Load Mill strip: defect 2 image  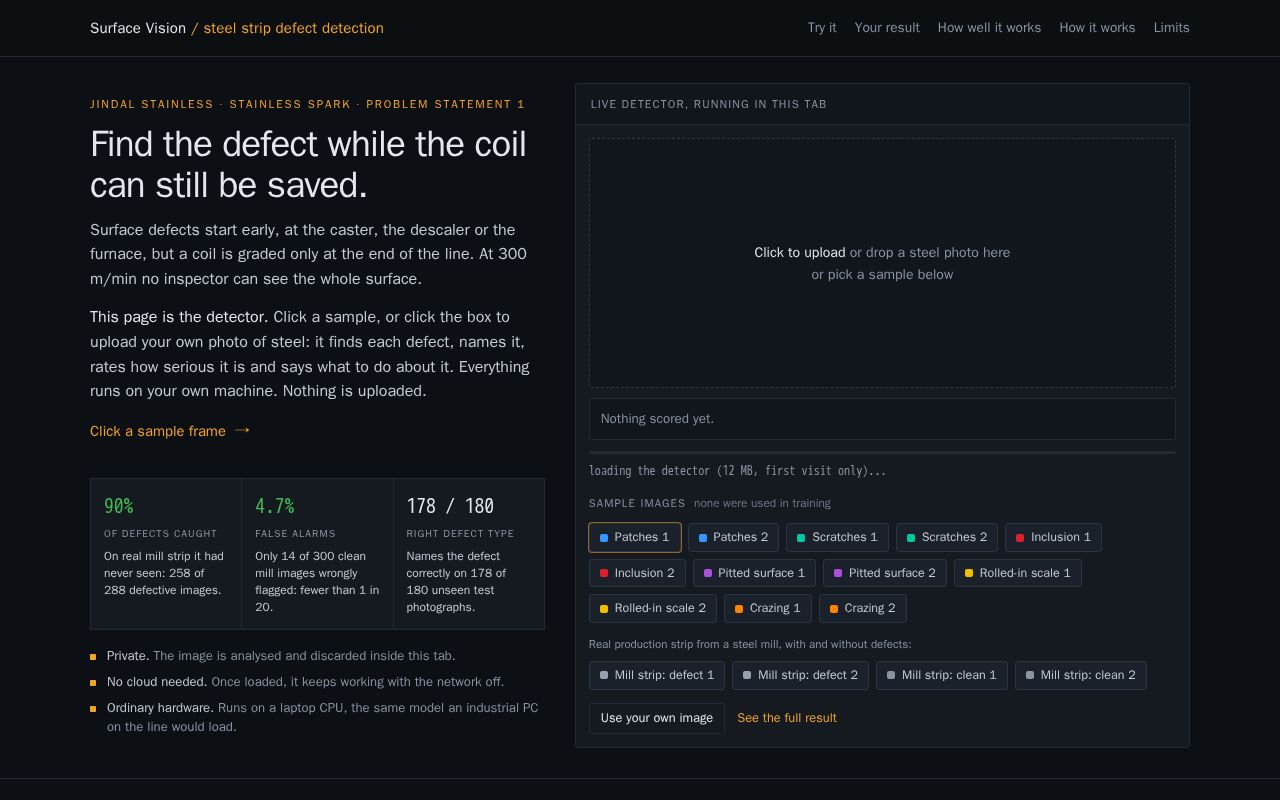coord(800,675)
